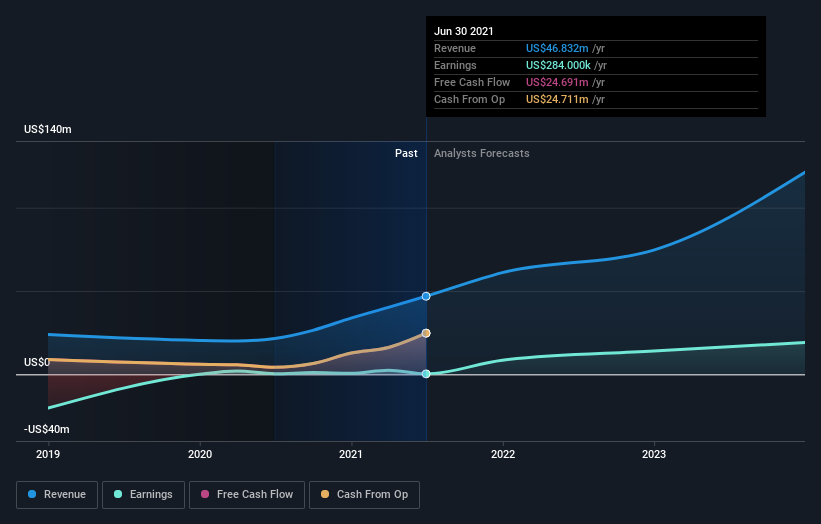This screenshot has height=524, width=821.
Task: Click the US$24.711m cash from op value
Action: coord(557,99)
